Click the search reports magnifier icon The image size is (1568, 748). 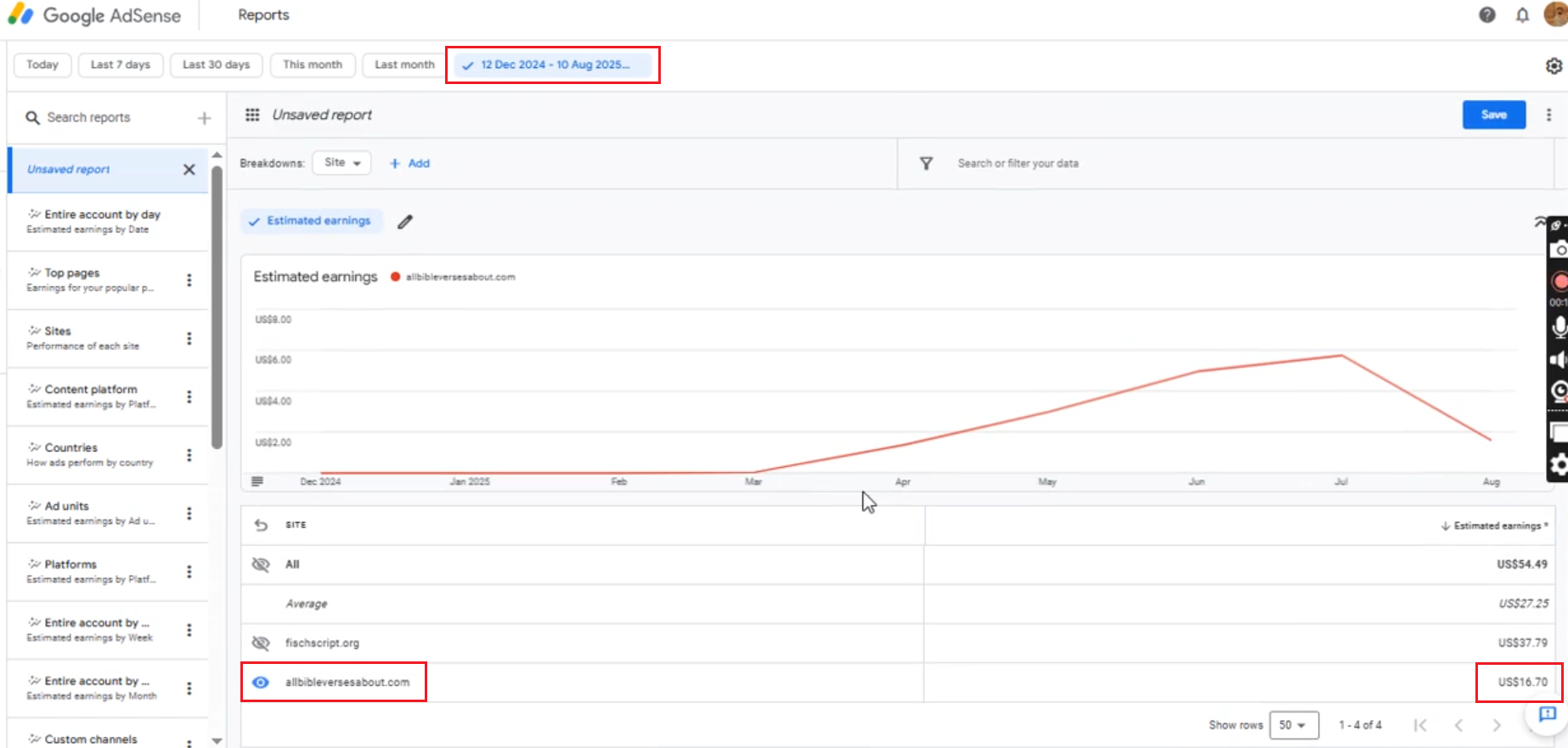[x=32, y=117]
